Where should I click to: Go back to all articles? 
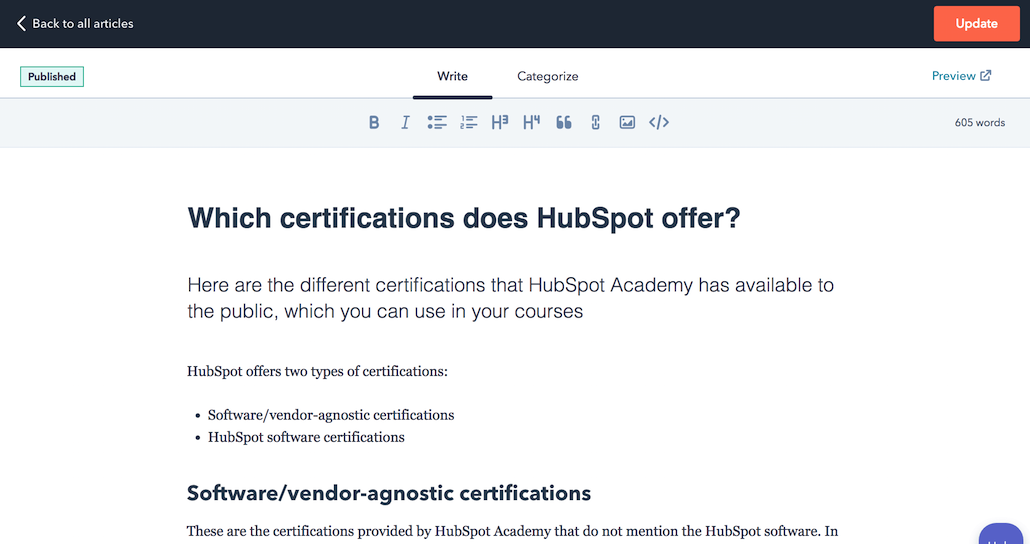(75, 24)
